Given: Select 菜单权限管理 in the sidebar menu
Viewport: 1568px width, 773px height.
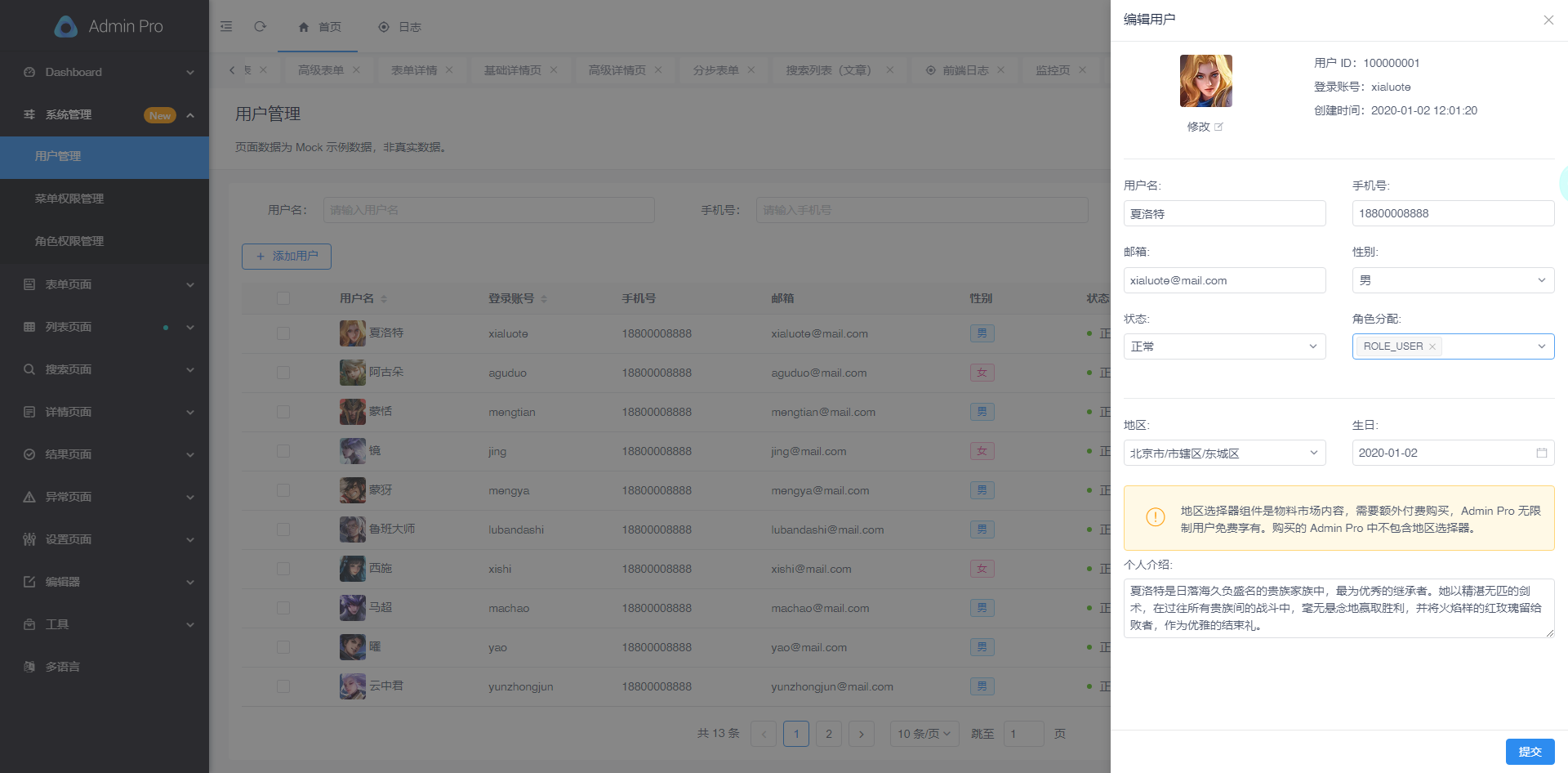Looking at the screenshot, I should click(x=69, y=199).
